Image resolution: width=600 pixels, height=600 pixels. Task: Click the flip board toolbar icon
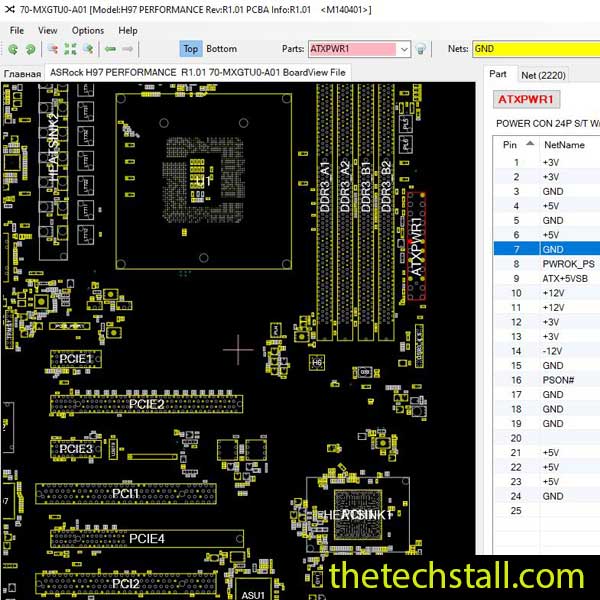[x=50, y=49]
